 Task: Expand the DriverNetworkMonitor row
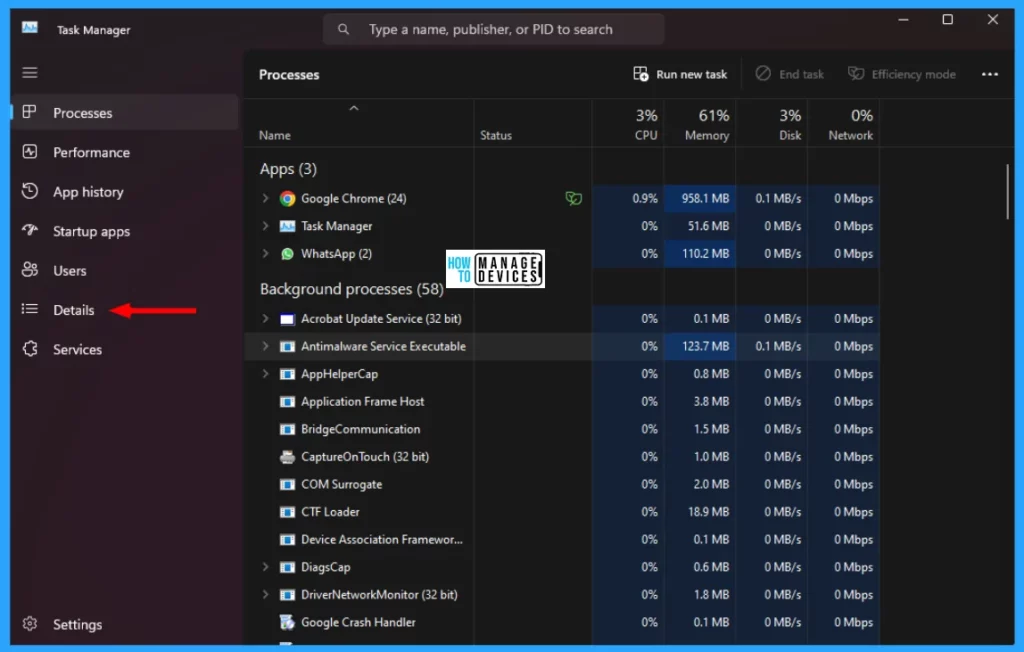click(x=265, y=594)
